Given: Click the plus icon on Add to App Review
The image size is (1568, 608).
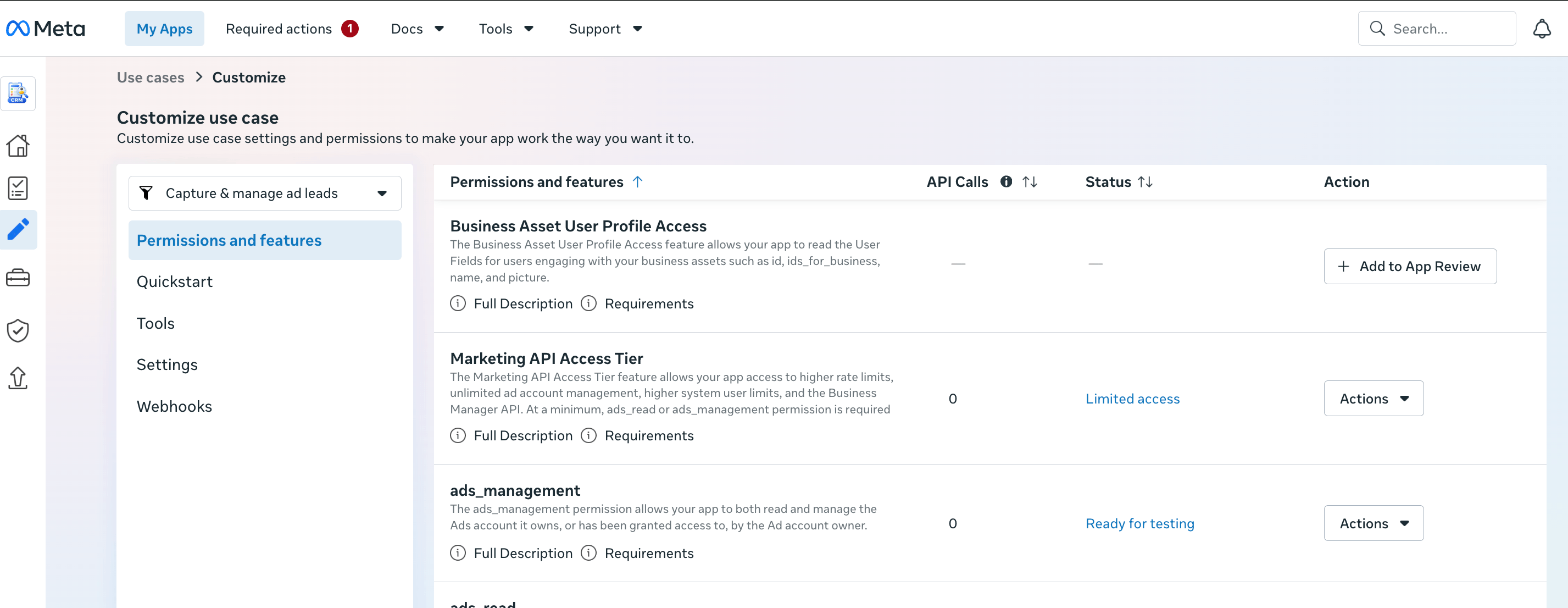Looking at the screenshot, I should tap(1343, 266).
